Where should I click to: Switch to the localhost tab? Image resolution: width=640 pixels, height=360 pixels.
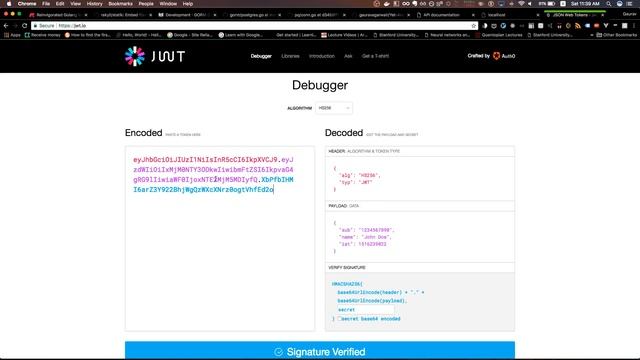[x=510, y=15]
